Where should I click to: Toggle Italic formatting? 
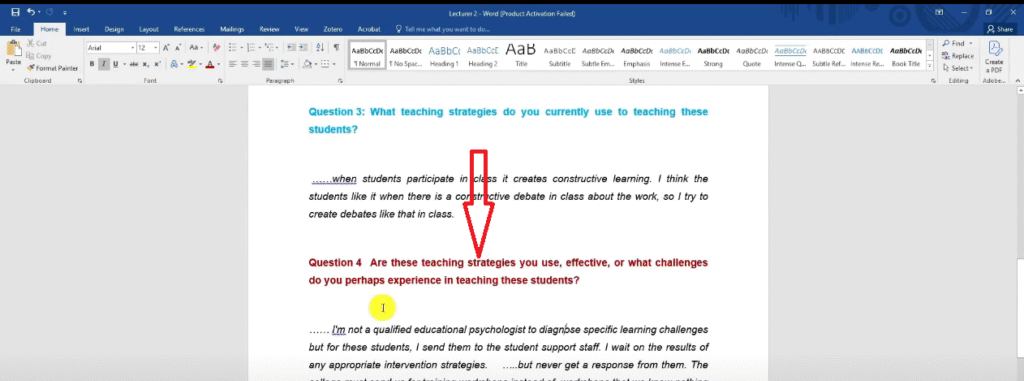click(104, 64)
